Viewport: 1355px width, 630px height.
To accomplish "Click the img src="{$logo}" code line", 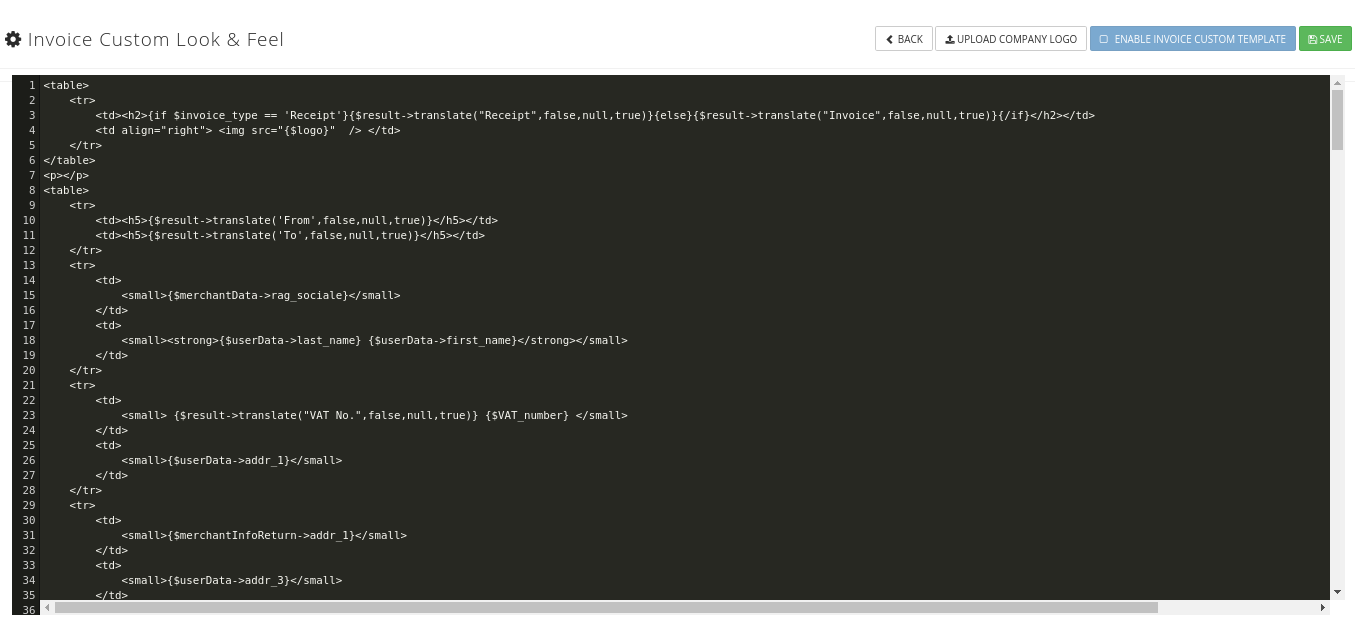I will pyautogui.click(x=248, y=130).
